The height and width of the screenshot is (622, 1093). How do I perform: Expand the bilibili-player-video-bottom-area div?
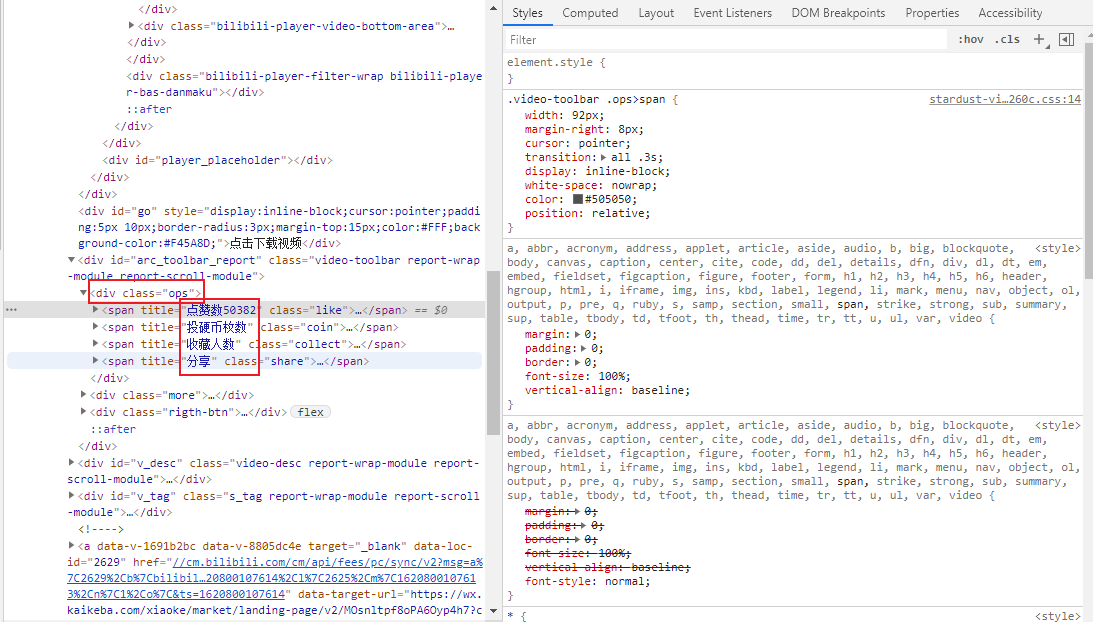point(132,26)
